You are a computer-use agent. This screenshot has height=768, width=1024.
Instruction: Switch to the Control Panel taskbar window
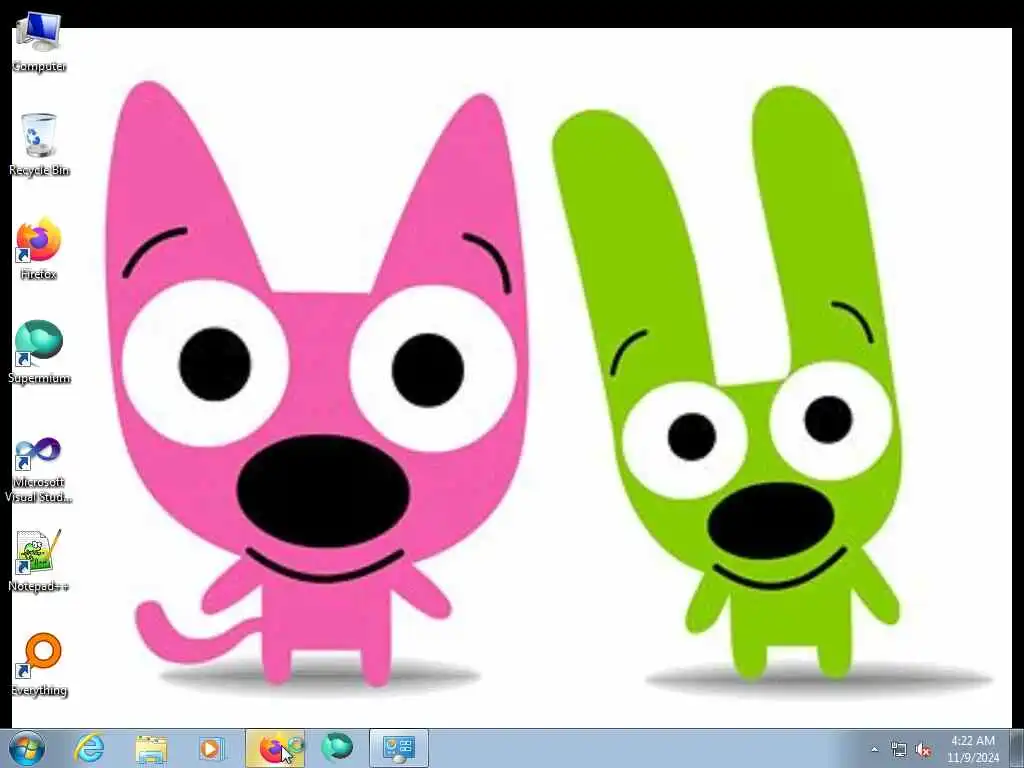[x=399, y=748]
